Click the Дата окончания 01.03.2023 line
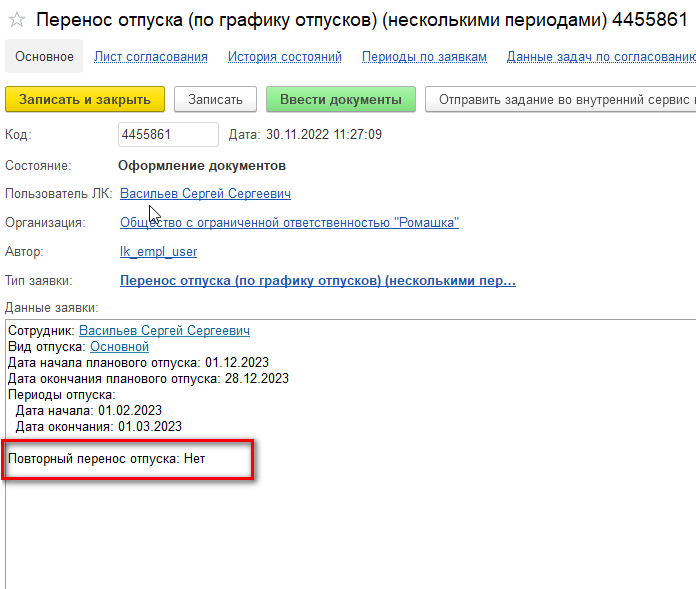 click(99, 427)
